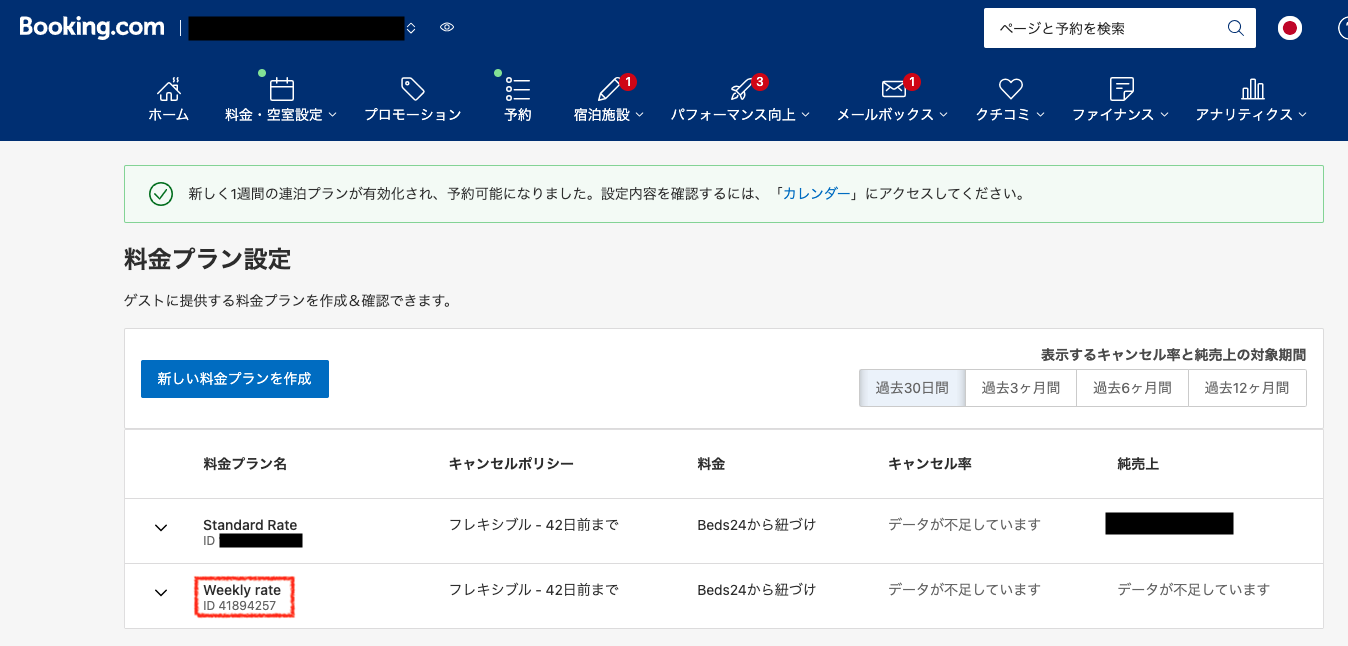Toggle the eye visibility icon in header

click(447, 28)
